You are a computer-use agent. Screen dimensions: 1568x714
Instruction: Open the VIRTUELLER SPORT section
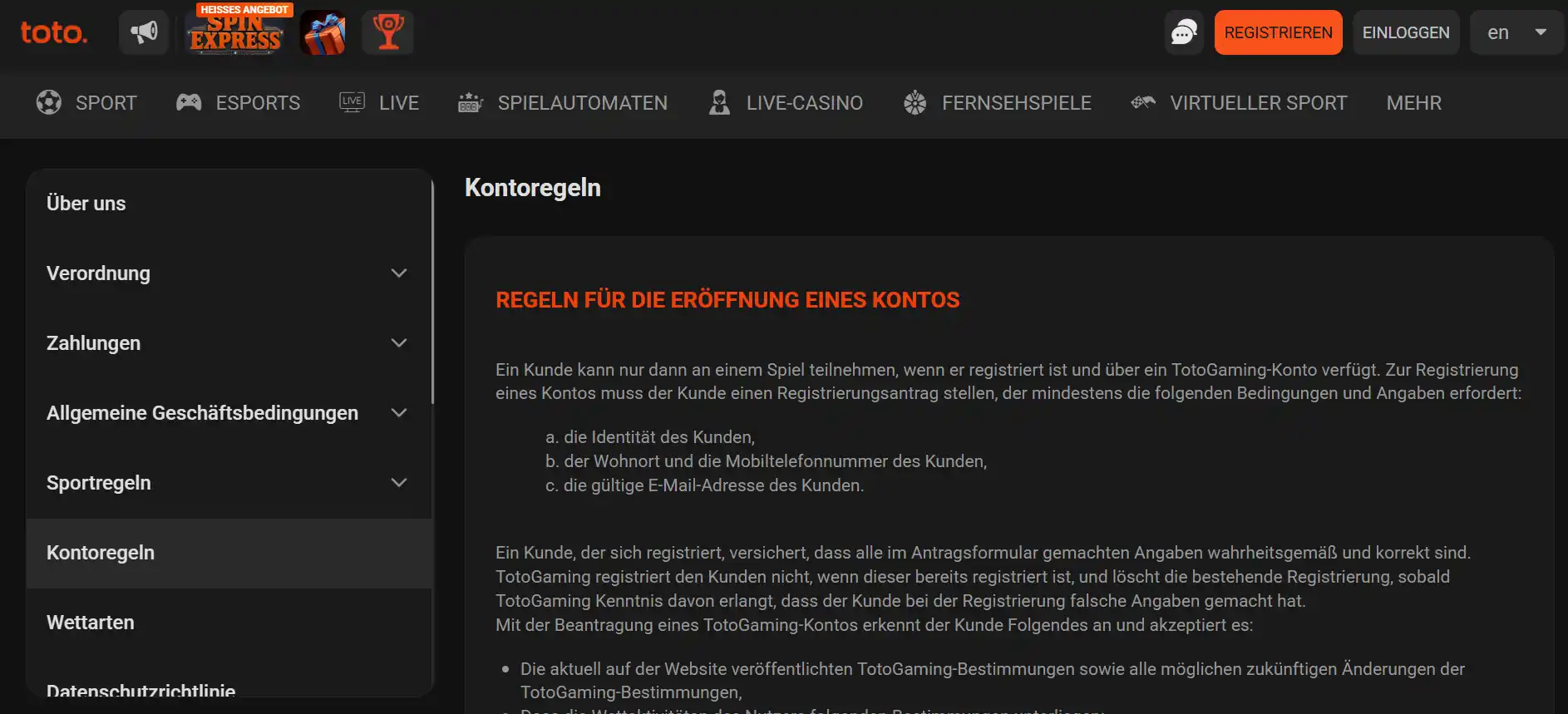point(1259,103)
